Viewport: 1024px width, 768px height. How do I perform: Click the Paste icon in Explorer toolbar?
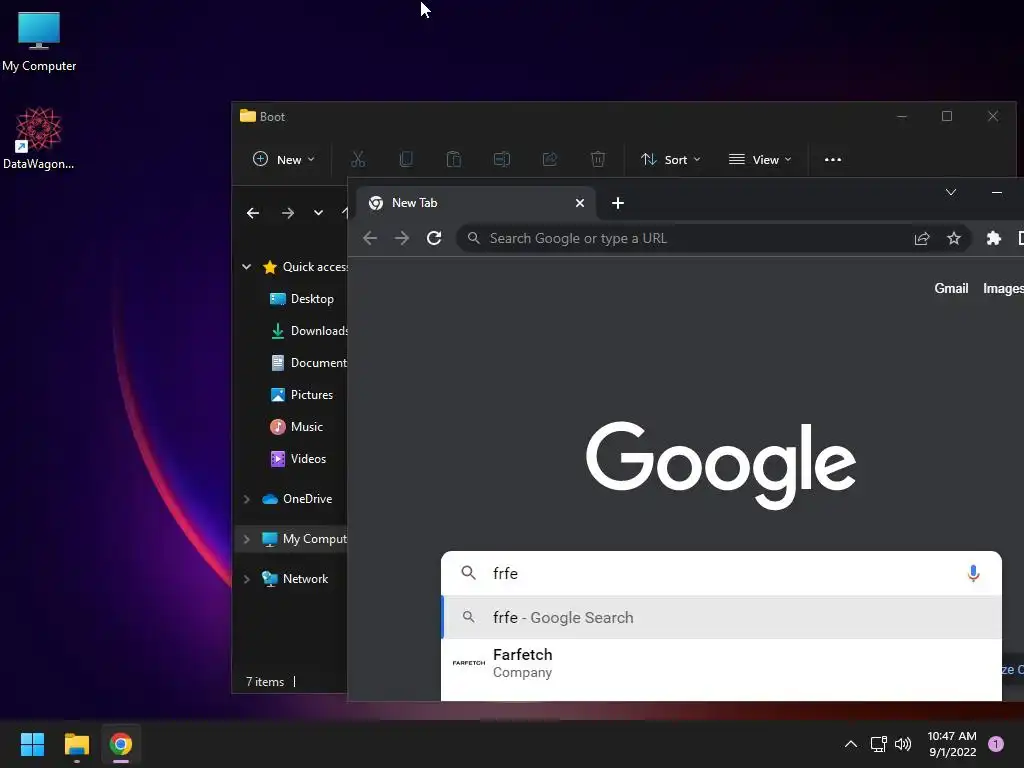454,159
